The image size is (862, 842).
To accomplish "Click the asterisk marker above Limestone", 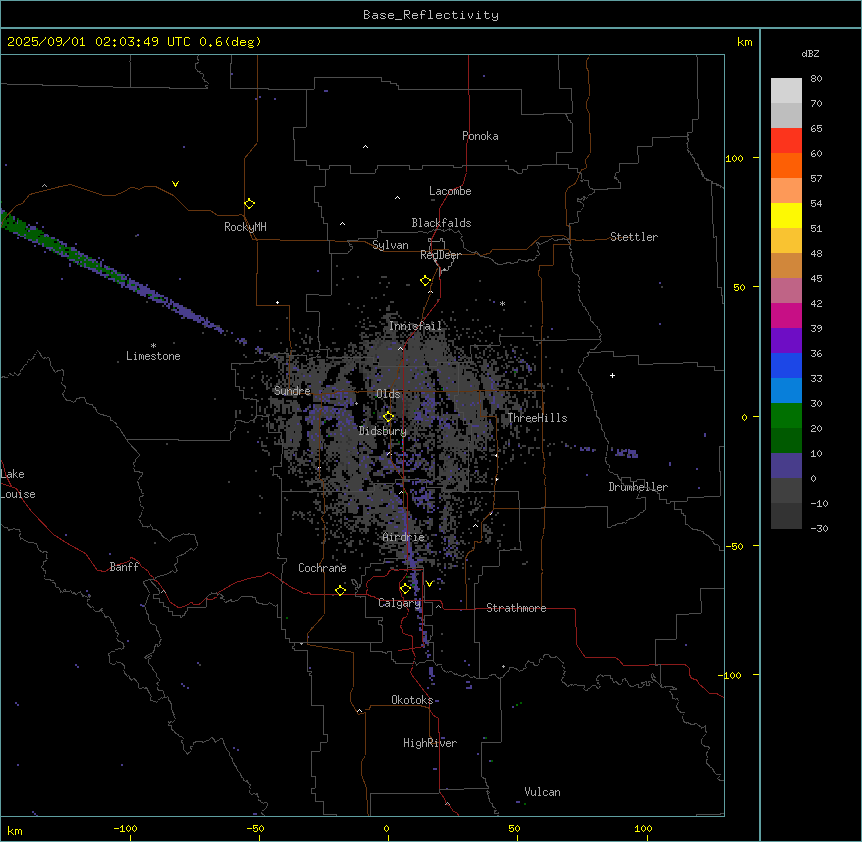I will point(153,346).
